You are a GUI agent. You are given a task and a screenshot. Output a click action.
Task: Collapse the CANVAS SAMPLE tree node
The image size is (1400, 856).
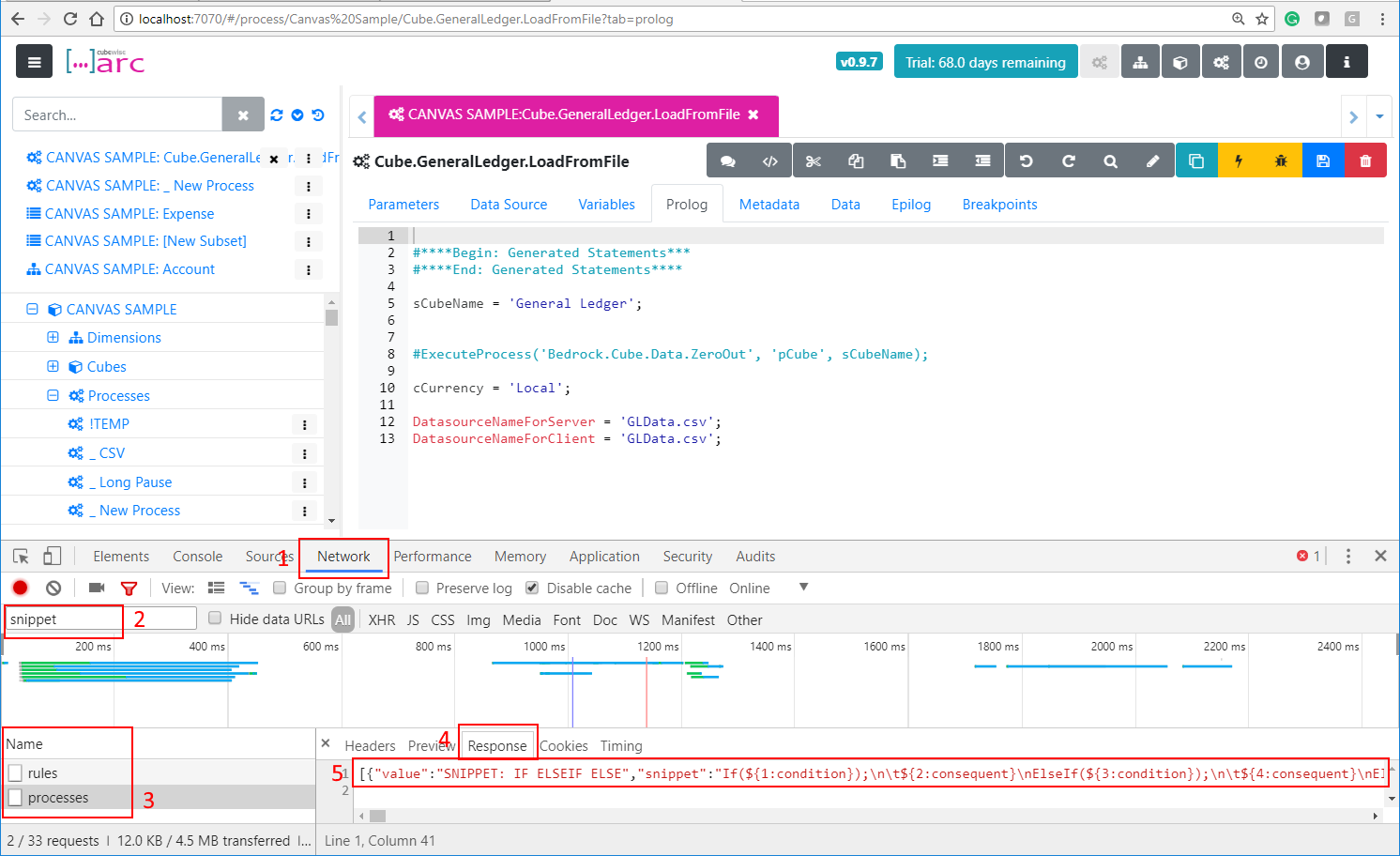pos(32,309)
